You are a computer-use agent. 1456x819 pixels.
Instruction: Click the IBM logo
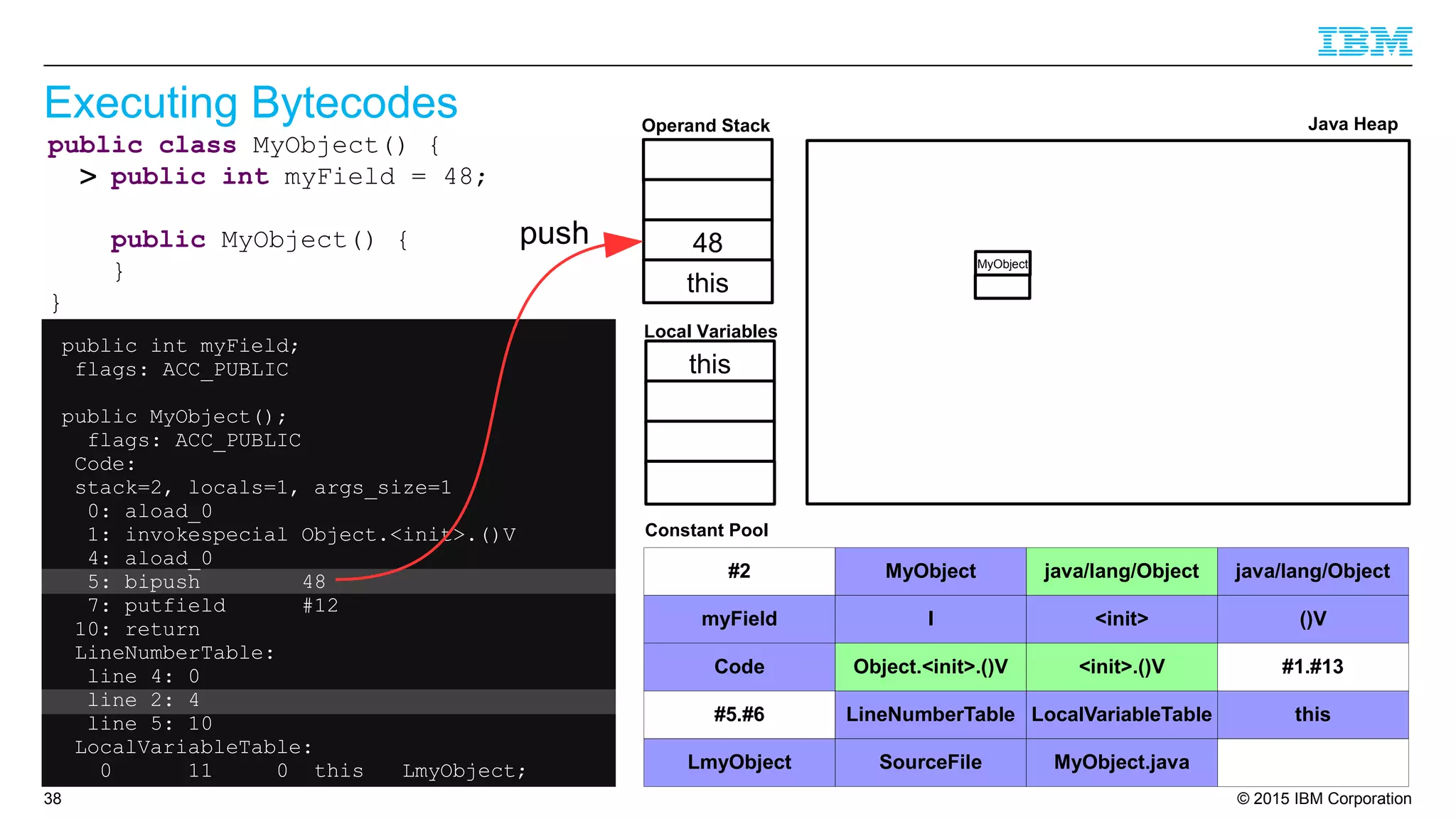coord(1364,41)
